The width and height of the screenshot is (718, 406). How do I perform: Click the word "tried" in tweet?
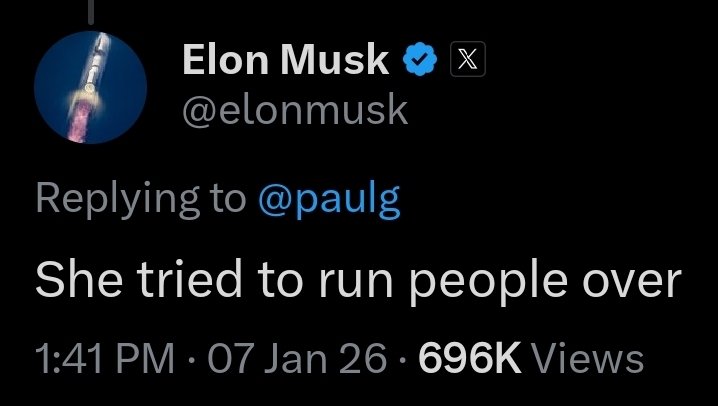click(x=170, y=280)
